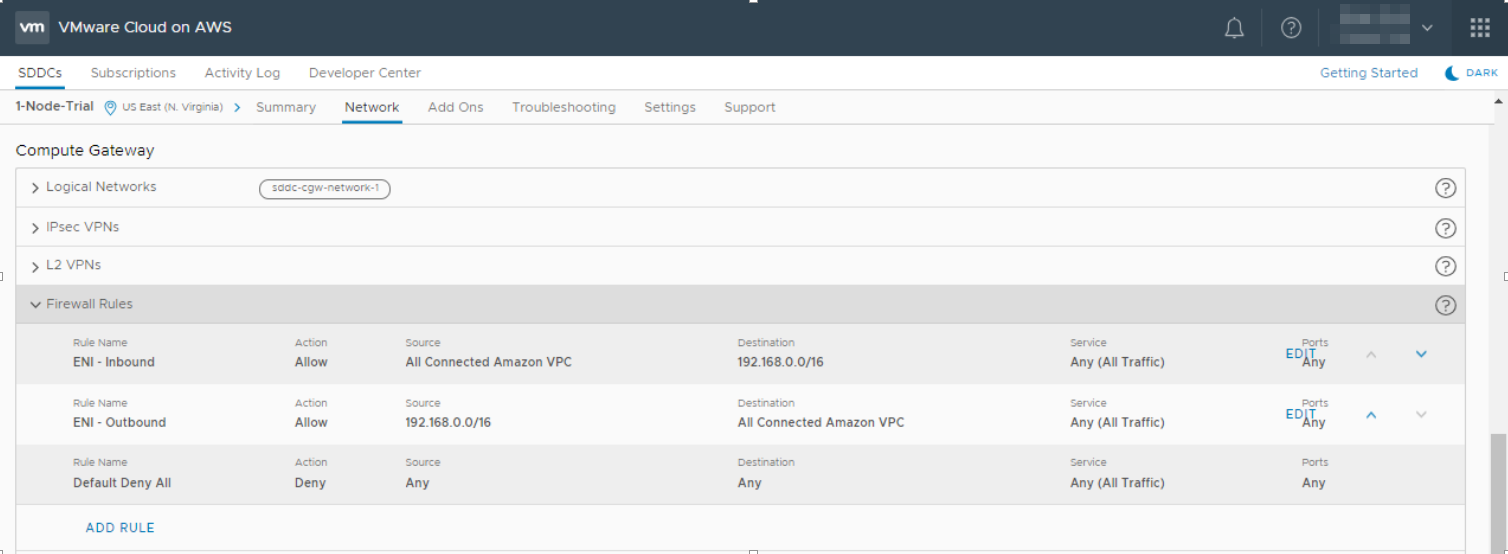The image size is (1508, 554).
Task: Open the user account dropdown
Action: point(1385,28)
